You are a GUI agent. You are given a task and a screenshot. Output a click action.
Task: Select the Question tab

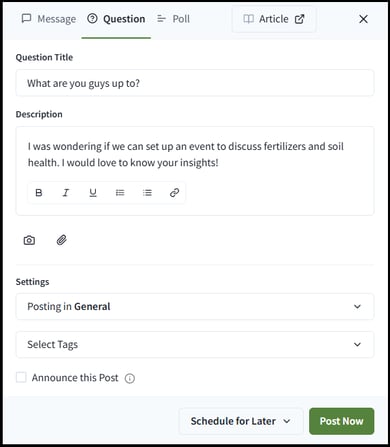point(116,19)
